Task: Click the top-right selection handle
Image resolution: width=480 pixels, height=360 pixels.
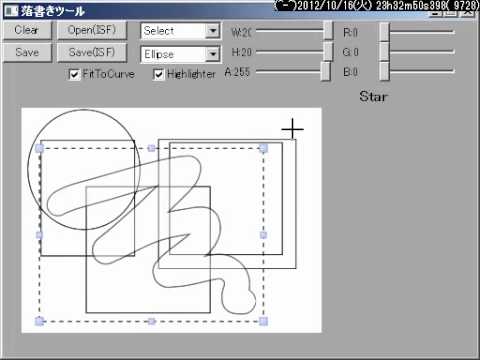Action: (263, 148)
